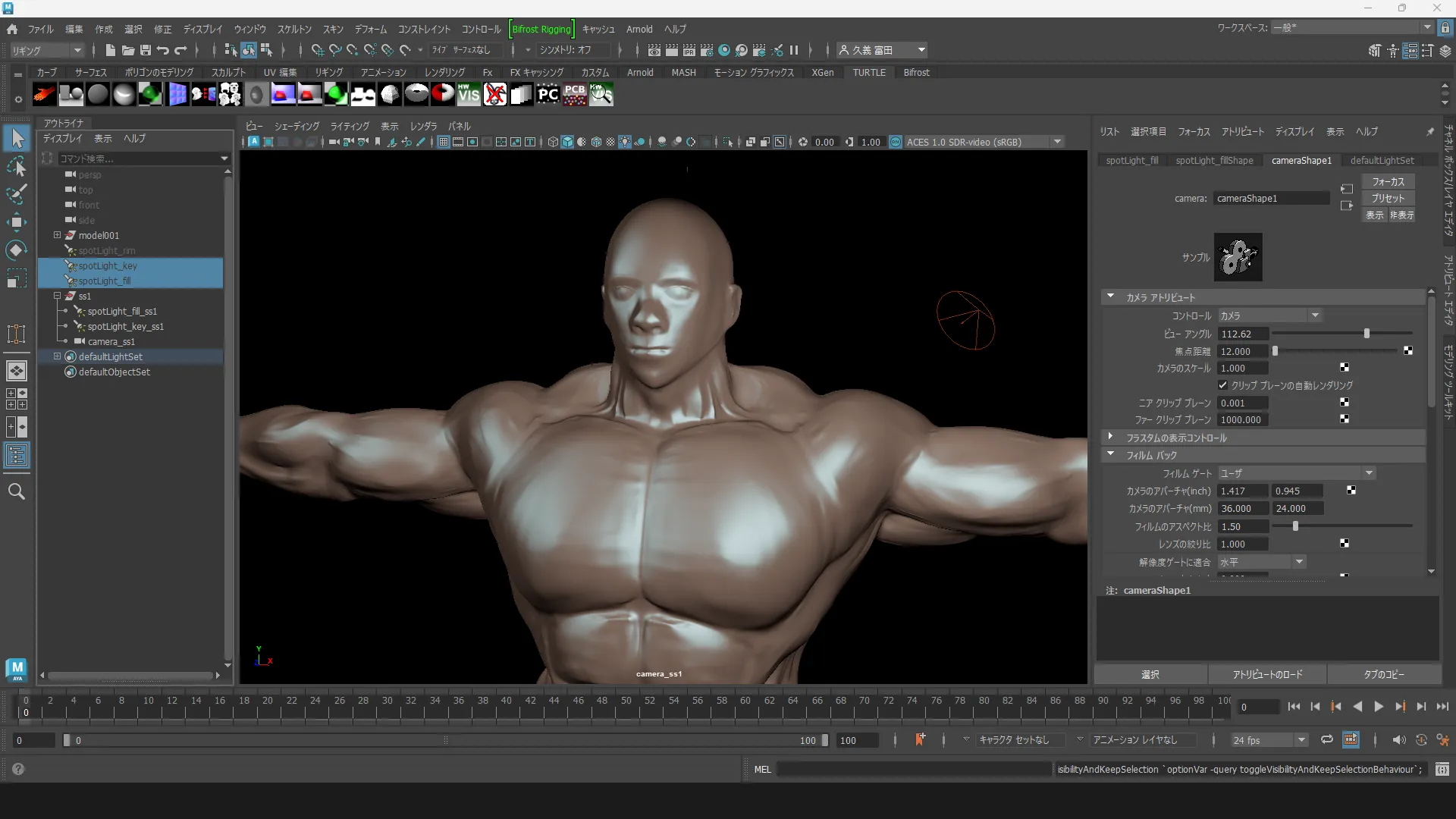Click the VIS shelf icon
Viewport: 1456px width, 819px height.
[469, 95]
